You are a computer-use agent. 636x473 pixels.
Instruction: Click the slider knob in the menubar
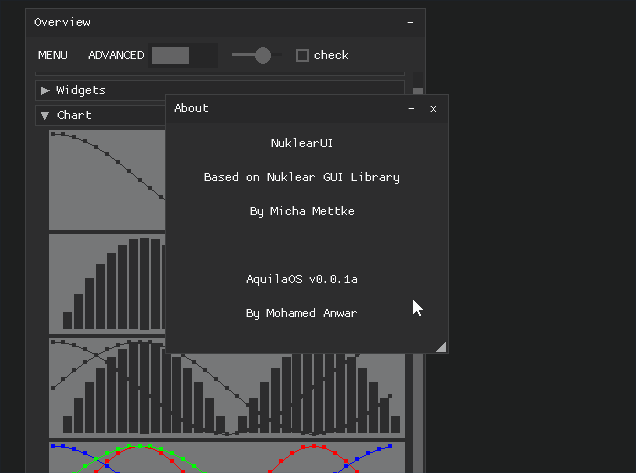click(263, 55)
